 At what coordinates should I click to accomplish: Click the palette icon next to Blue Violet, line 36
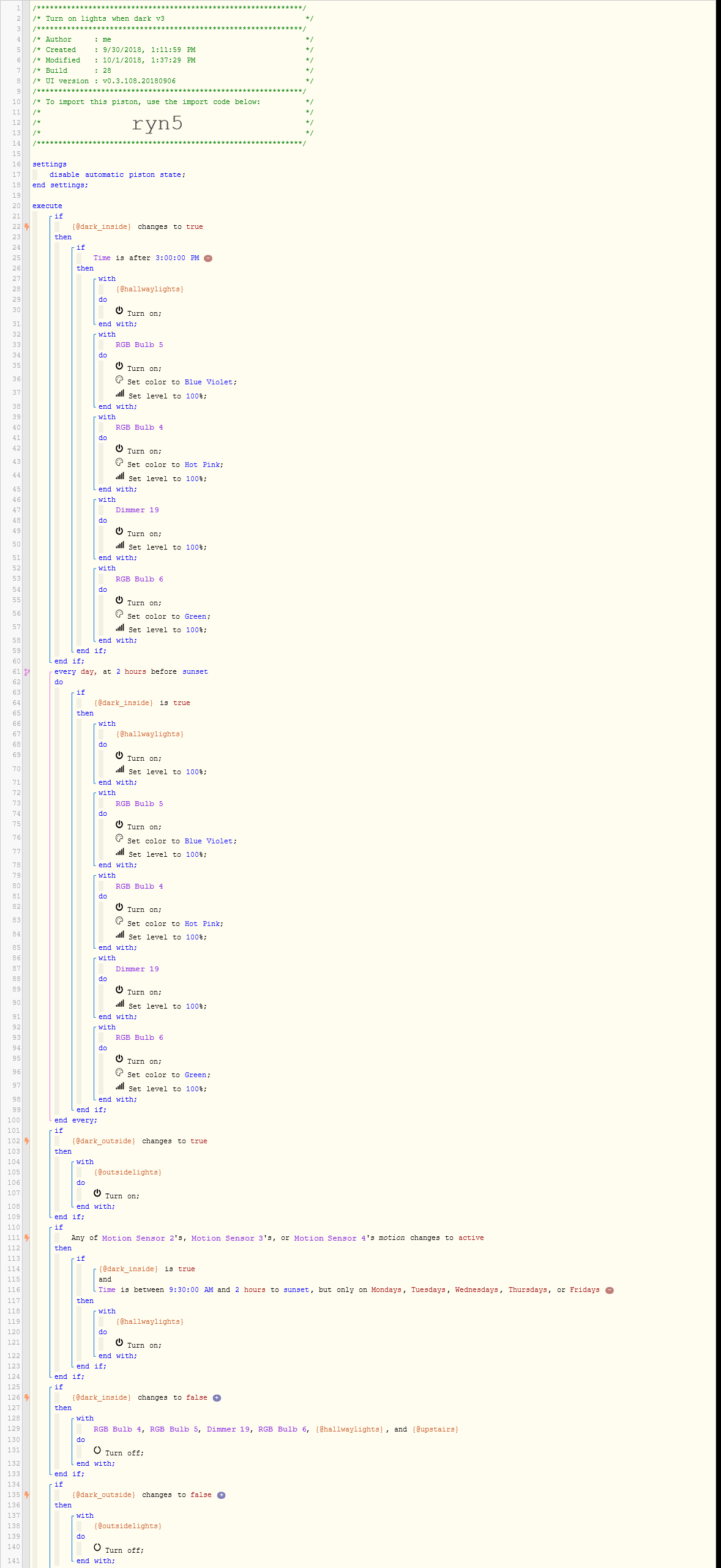[x=119, y=380]
